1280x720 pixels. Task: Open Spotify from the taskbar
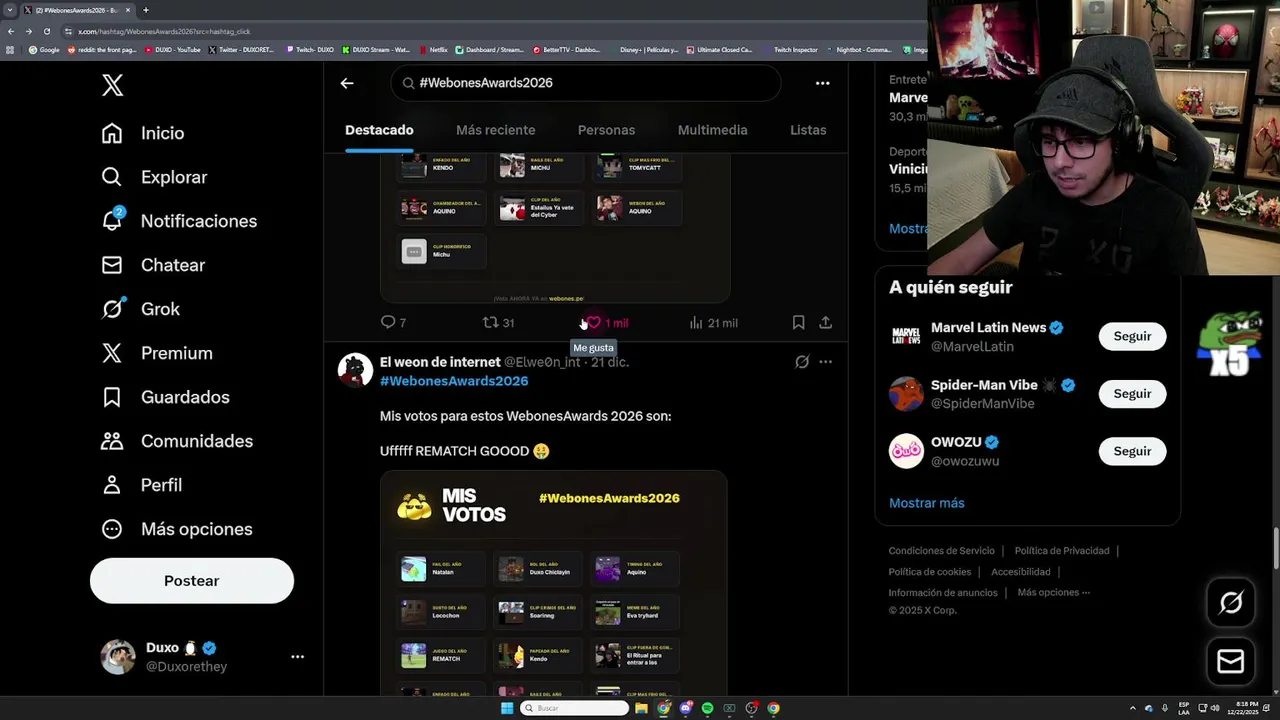point(708,708)
